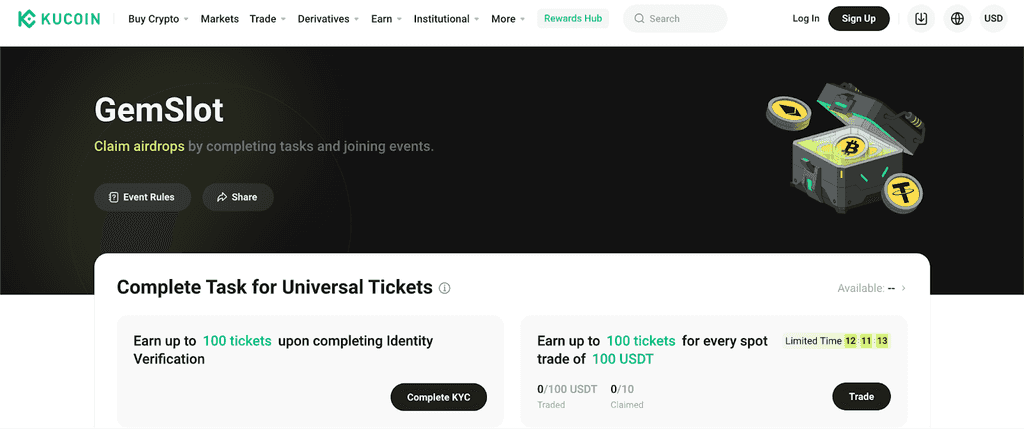Expand the Derivatives dropdown
Viewport: 1024px width, 429px height.
328,19
